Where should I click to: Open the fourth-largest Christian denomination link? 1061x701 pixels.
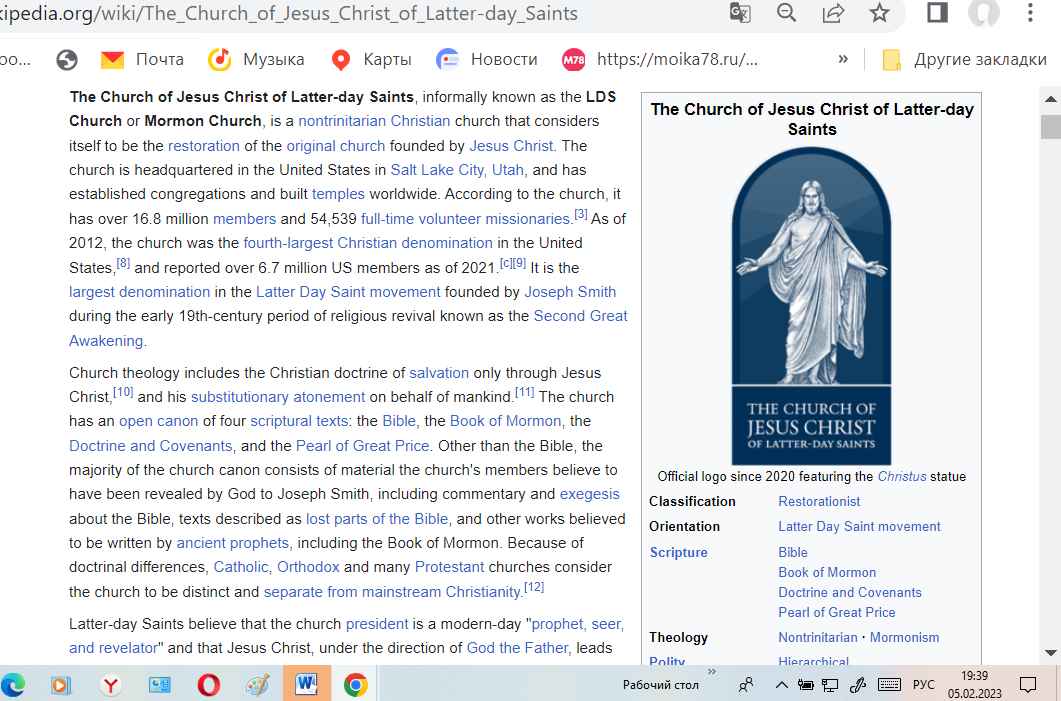point(368,243)
